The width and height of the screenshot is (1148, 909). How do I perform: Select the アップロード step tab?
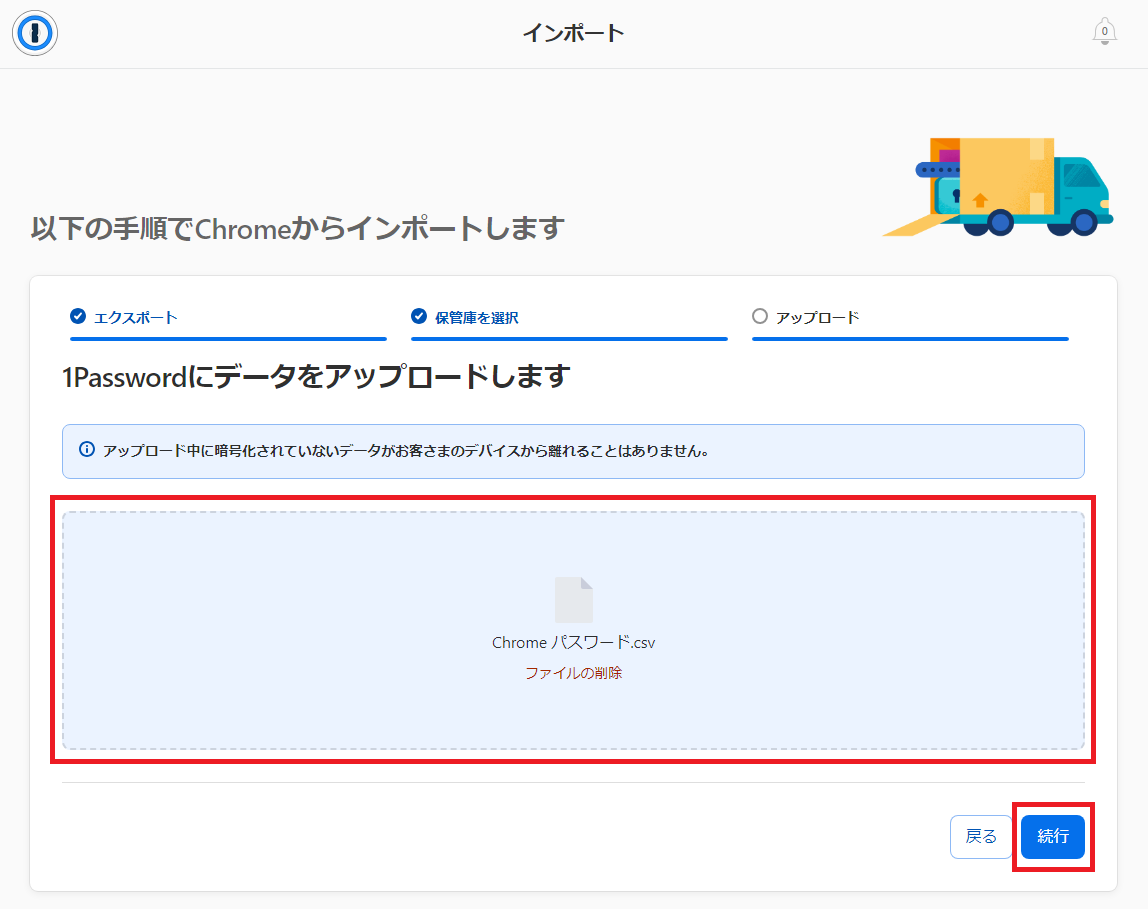[910, 323]
